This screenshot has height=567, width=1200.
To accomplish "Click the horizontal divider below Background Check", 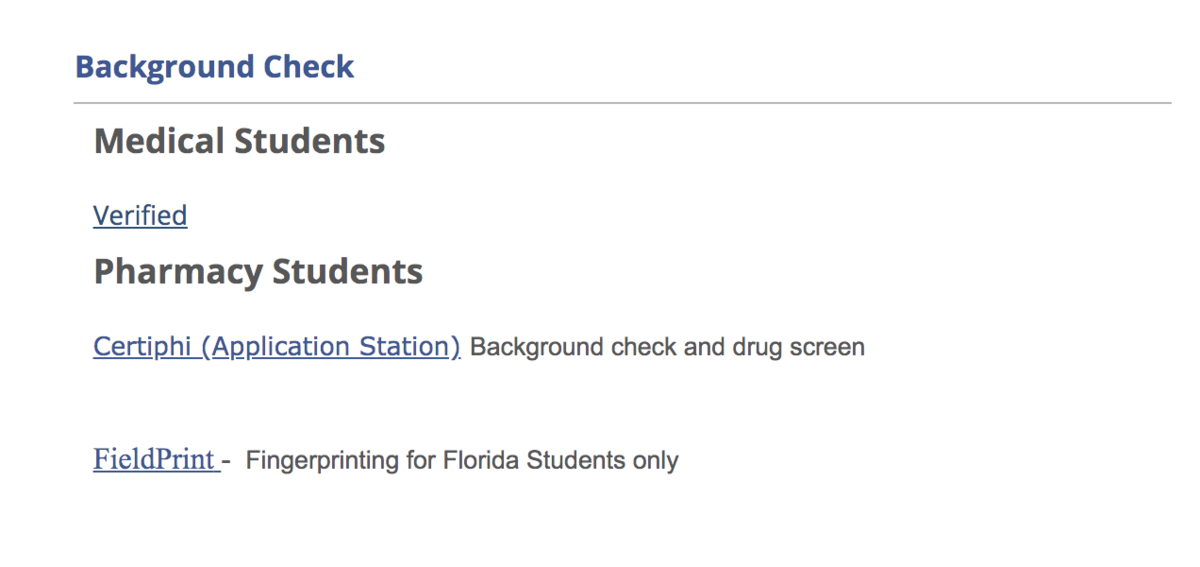I will 622,103.
